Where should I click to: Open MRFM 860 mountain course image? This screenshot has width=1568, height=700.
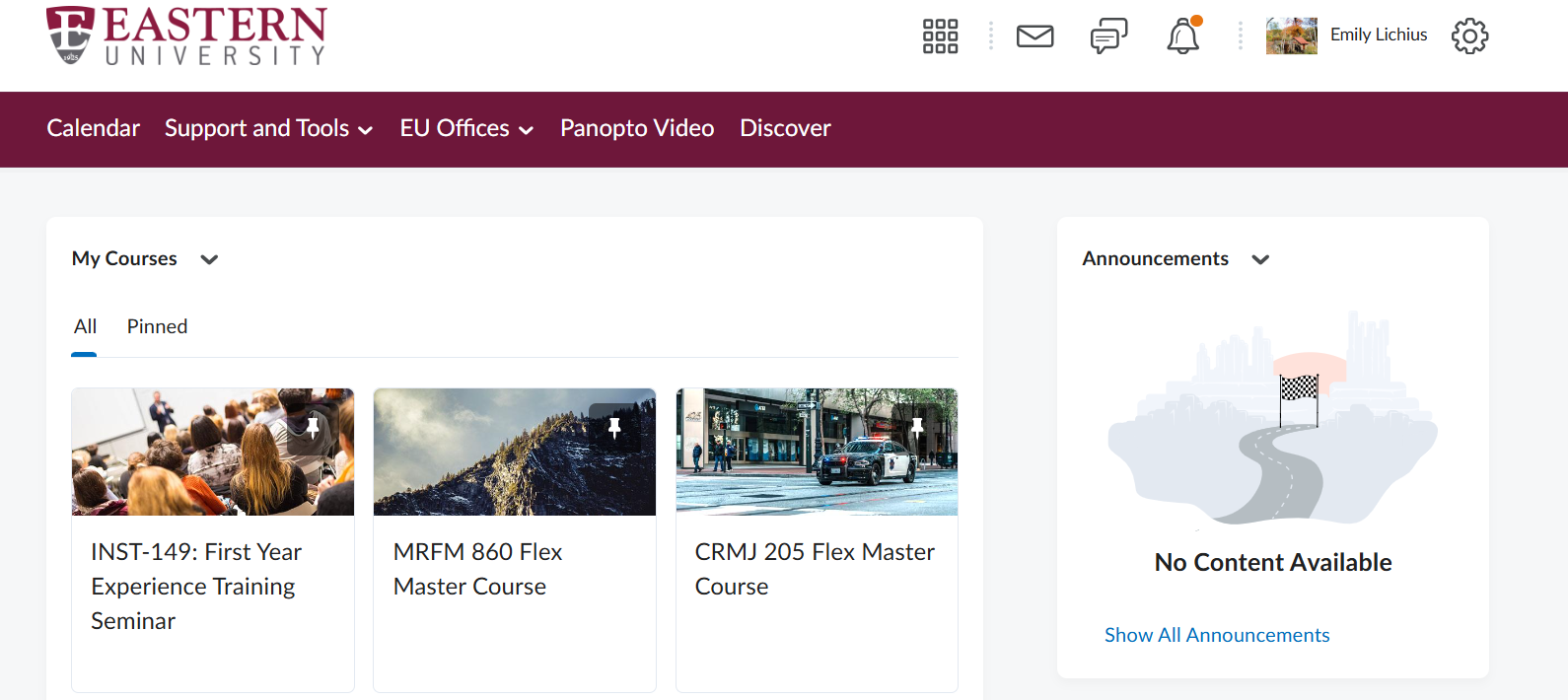515,452
